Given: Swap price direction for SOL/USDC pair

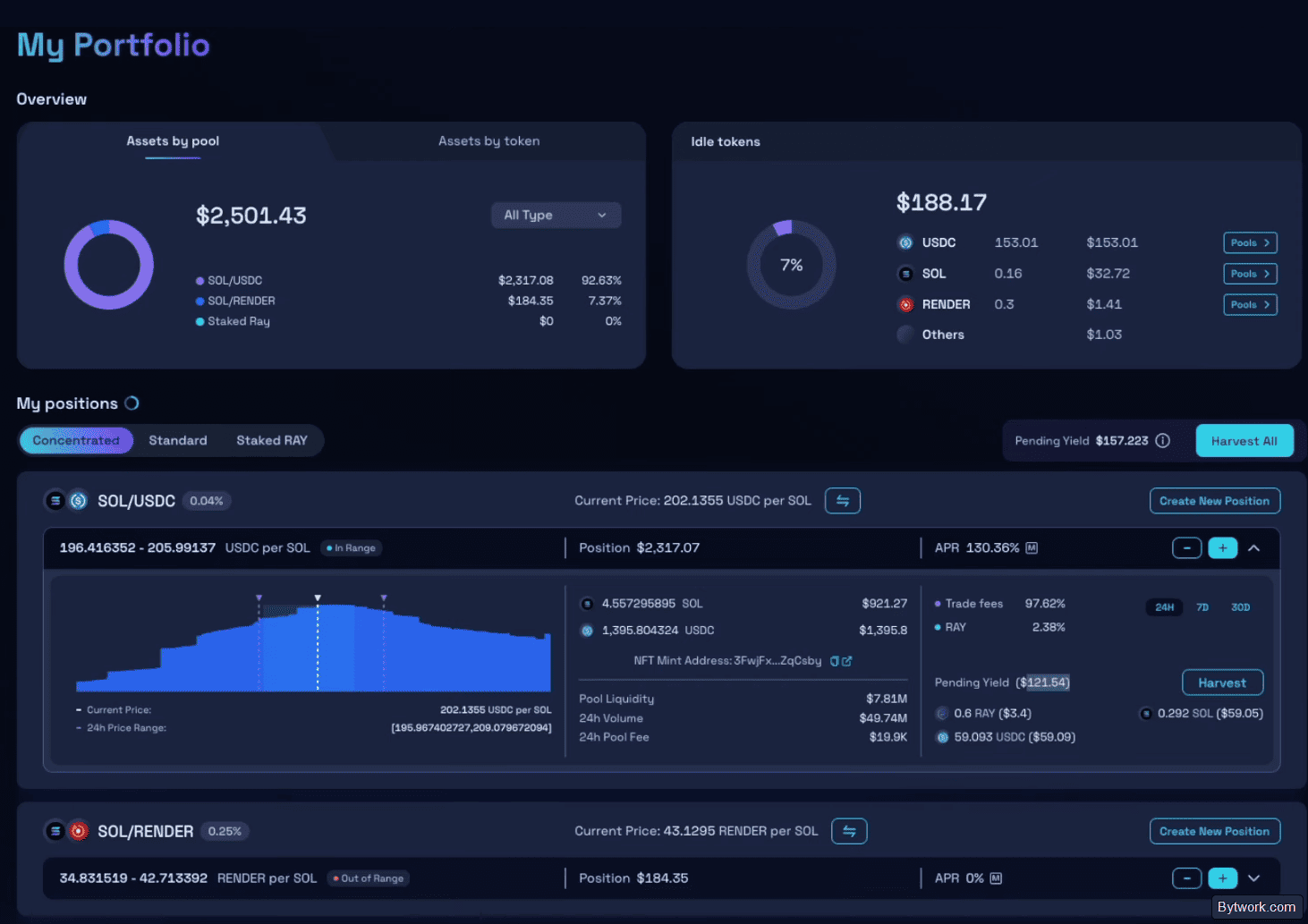Looking at the screenshot, I should (x=843, y=501).
